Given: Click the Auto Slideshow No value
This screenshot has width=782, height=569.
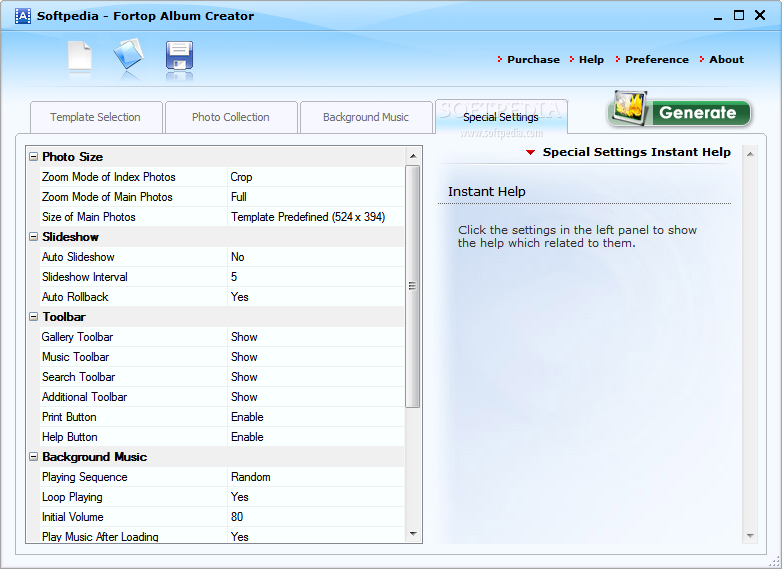Looking at the screenshot, I should (237, 257).
